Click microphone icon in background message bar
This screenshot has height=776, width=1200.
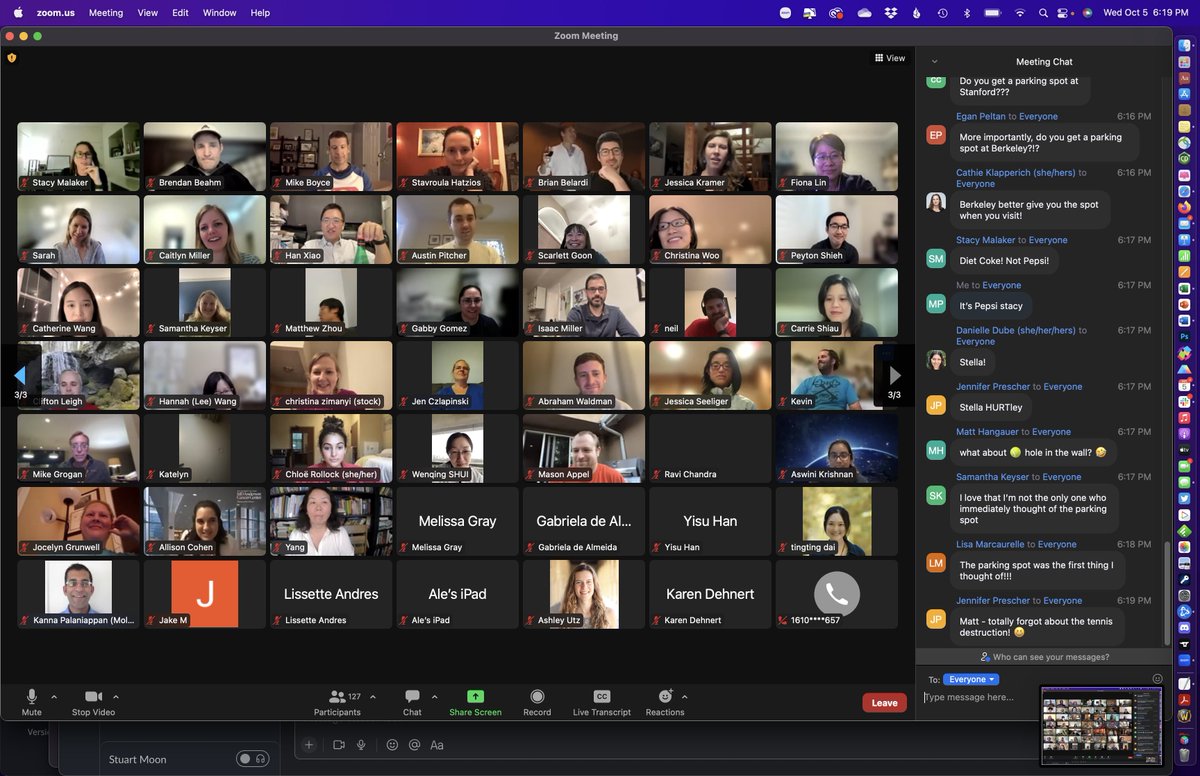click(x=361, y=745)
